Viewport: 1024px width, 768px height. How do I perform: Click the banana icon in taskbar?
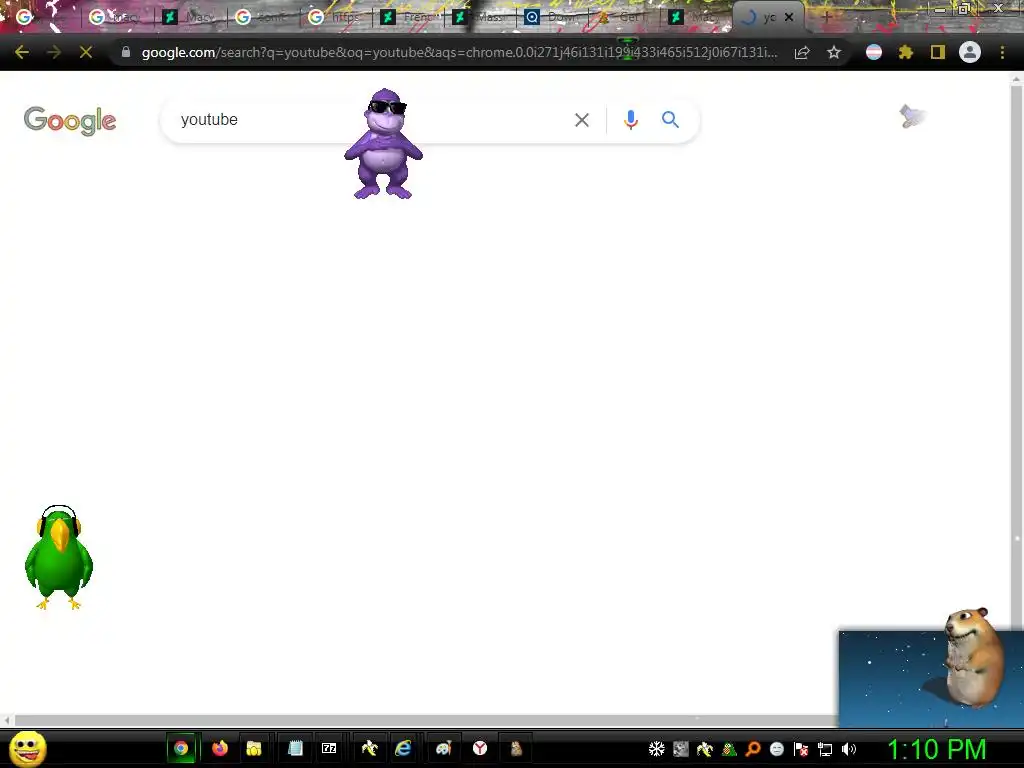pos(370,748)
